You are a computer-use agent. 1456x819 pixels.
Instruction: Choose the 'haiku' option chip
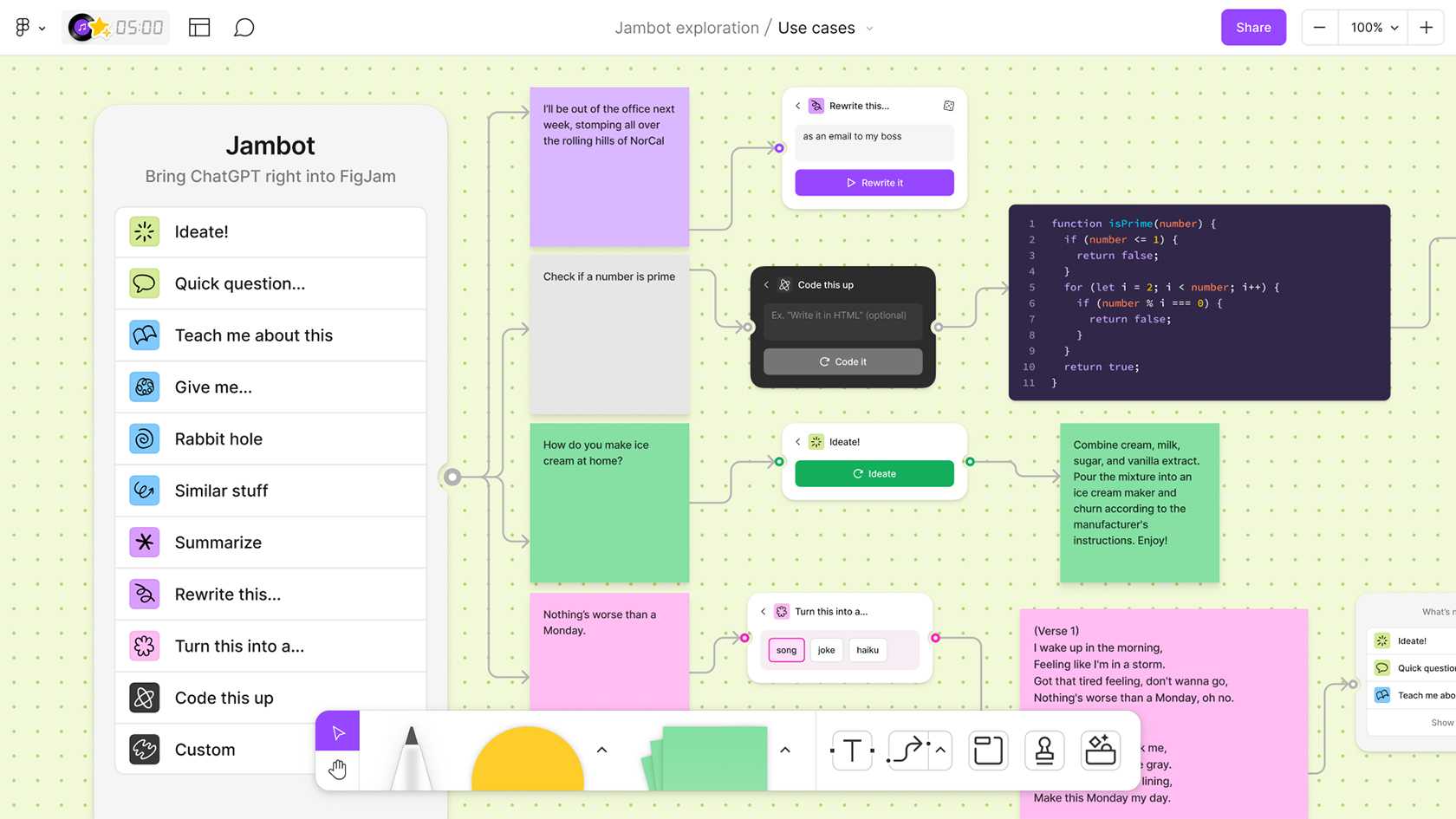pos(868,650)
